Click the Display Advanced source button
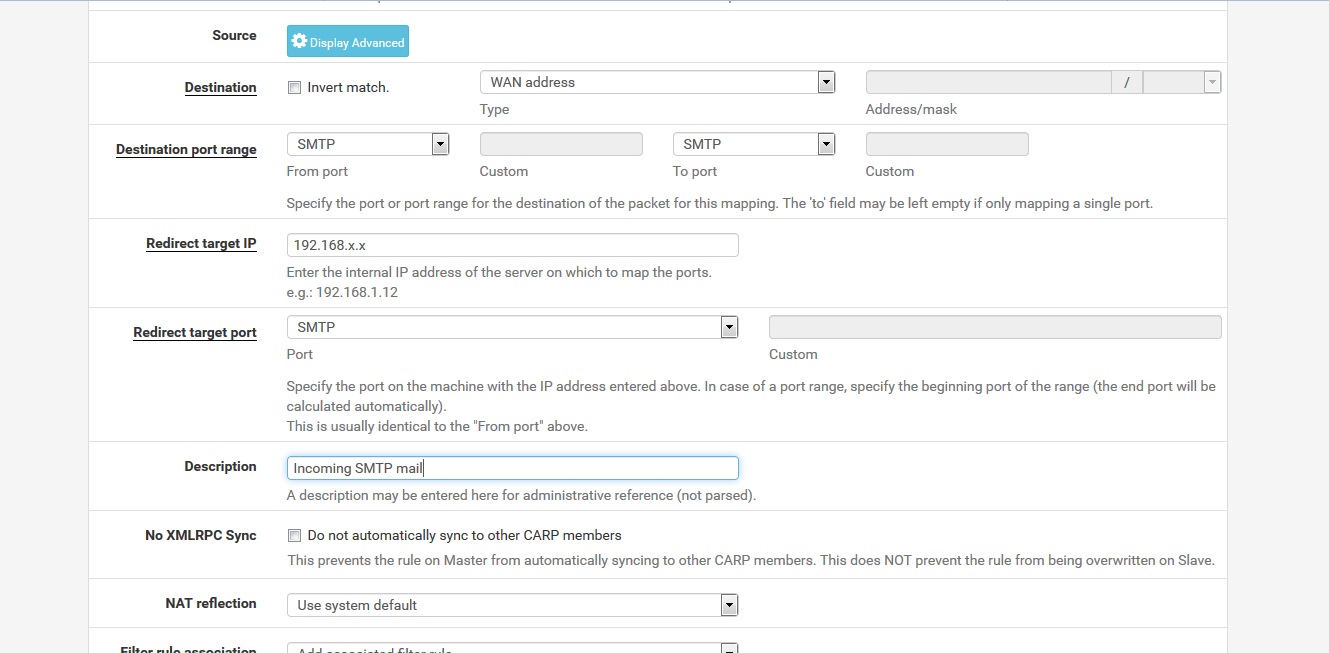This screenshot has height=653, width=1329. 347,42
